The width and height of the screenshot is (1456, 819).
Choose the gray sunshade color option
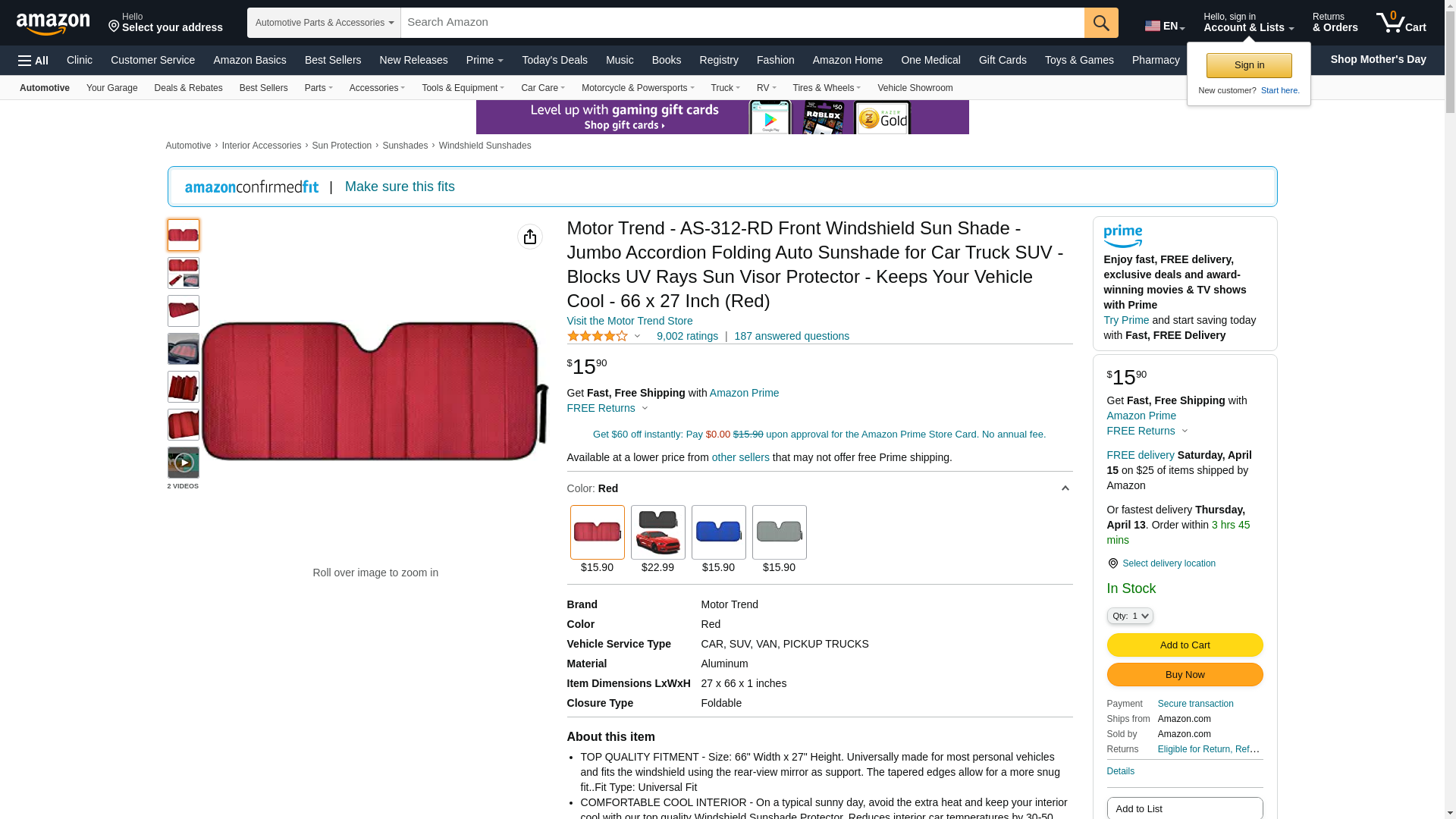(779, 532)
